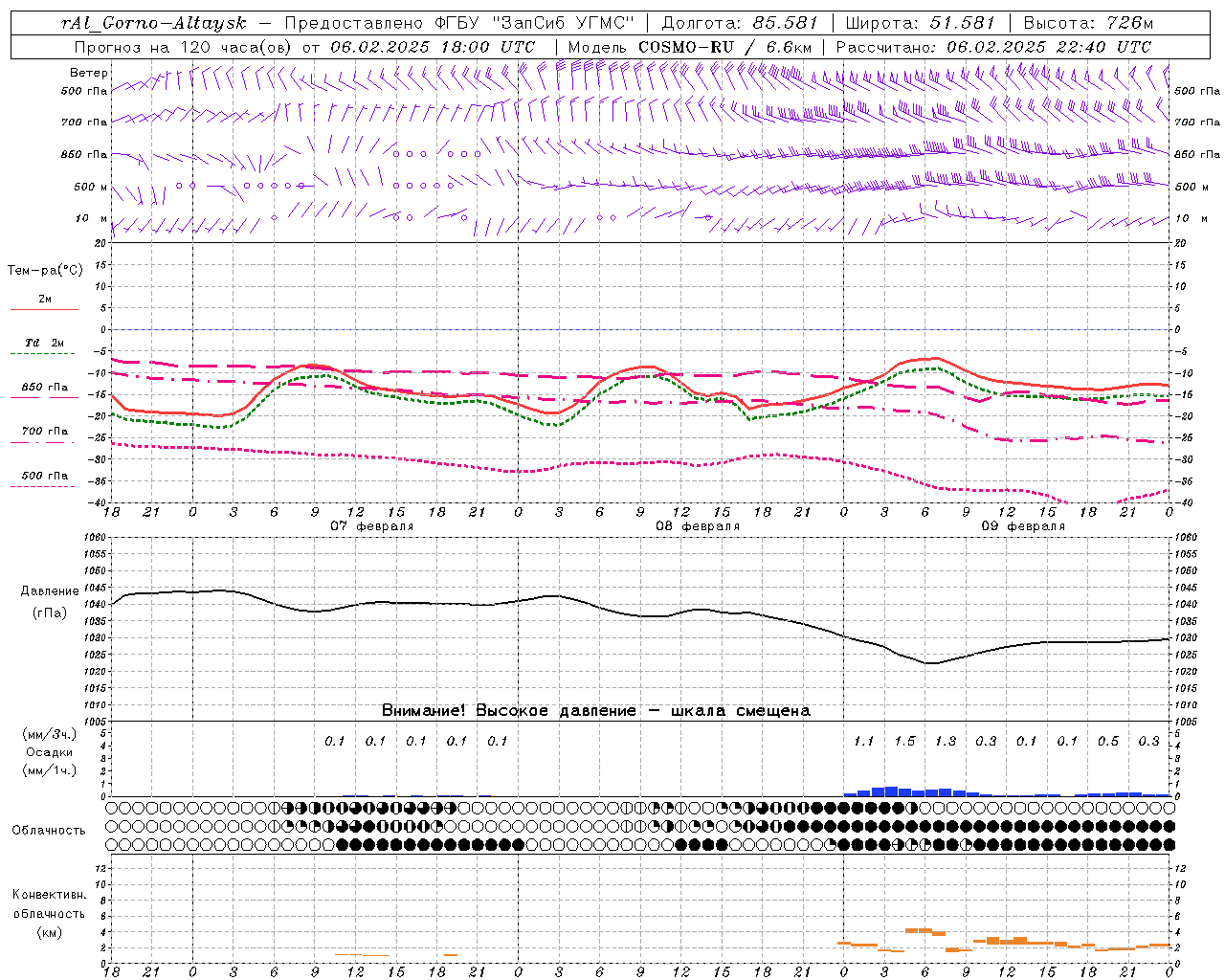Click the latitude value Широта: 51.581
The width and height of the screenshot is (1225, 980).
(x=921, y=23)
